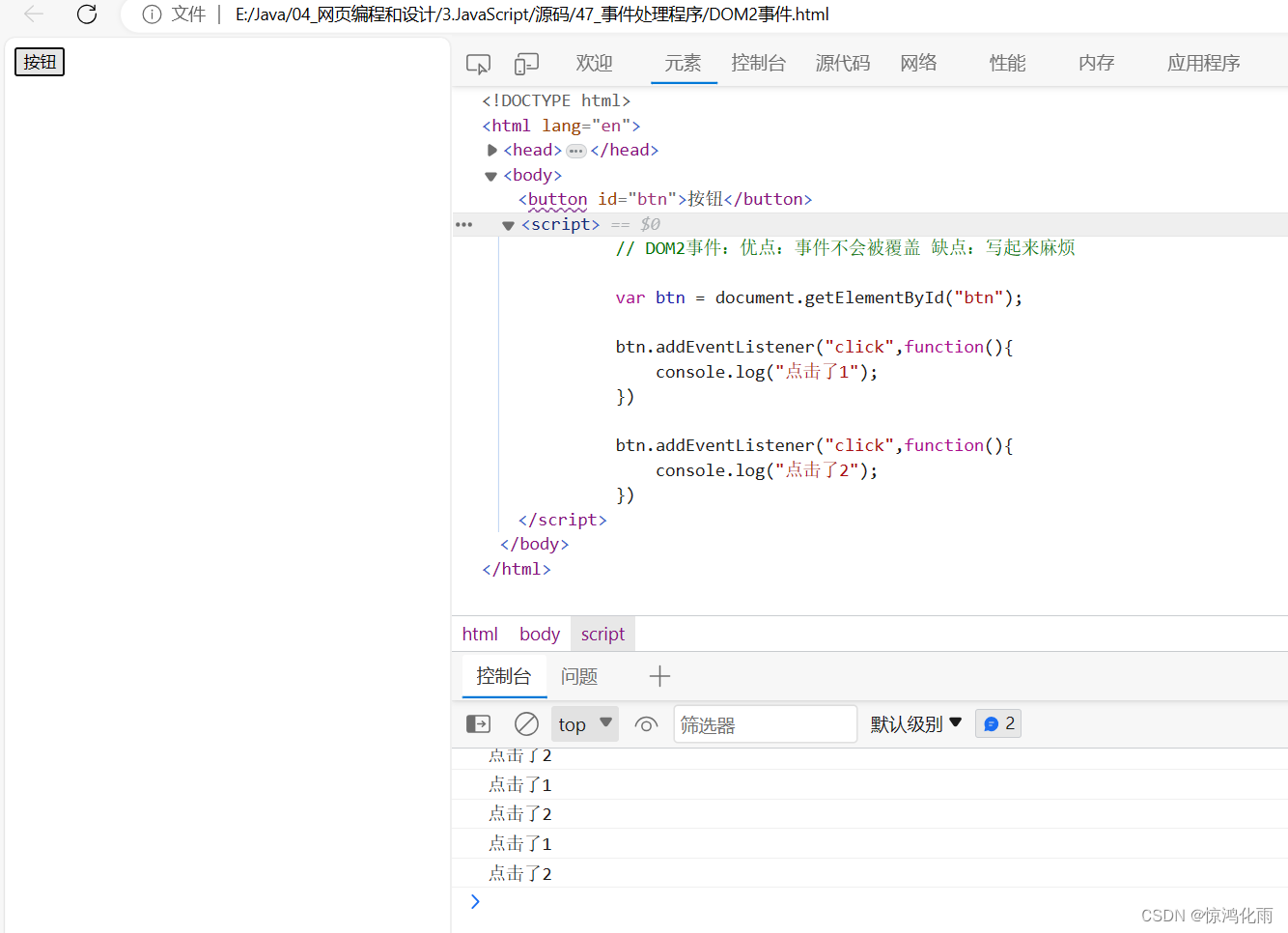Select the closing </html> tag row
The width and height of the screenshot is (1288, 933).
[517, 569]
